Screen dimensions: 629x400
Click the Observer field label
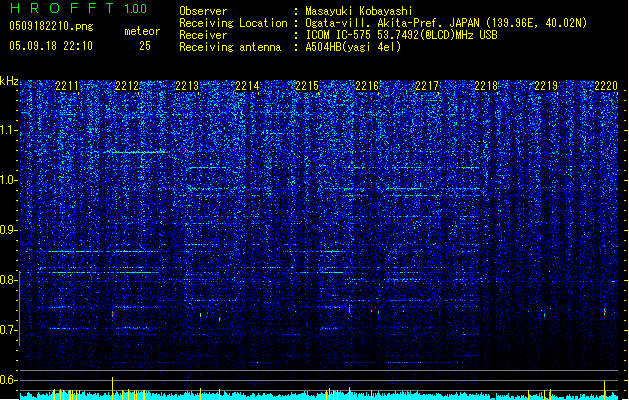click(x=203, y=11)
